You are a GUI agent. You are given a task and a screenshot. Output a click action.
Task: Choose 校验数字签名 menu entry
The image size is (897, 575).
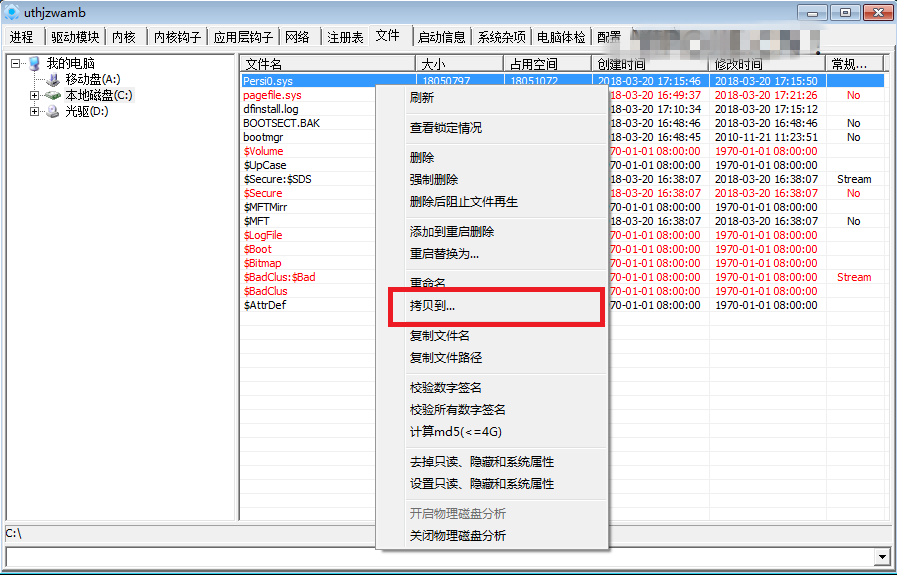pyautogui.click(x=492, y=388)
